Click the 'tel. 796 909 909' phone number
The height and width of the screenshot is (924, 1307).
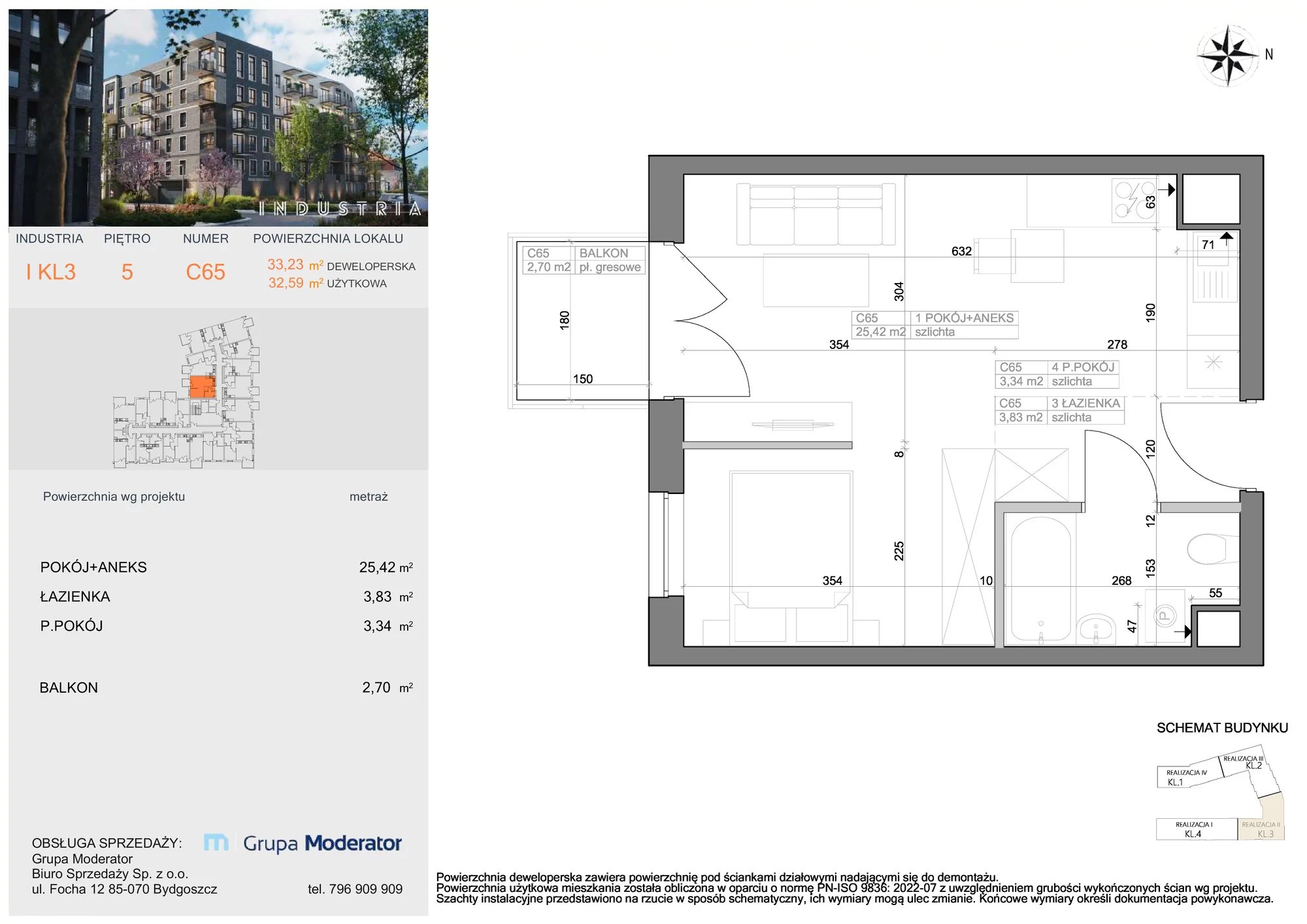pos(355,889)
